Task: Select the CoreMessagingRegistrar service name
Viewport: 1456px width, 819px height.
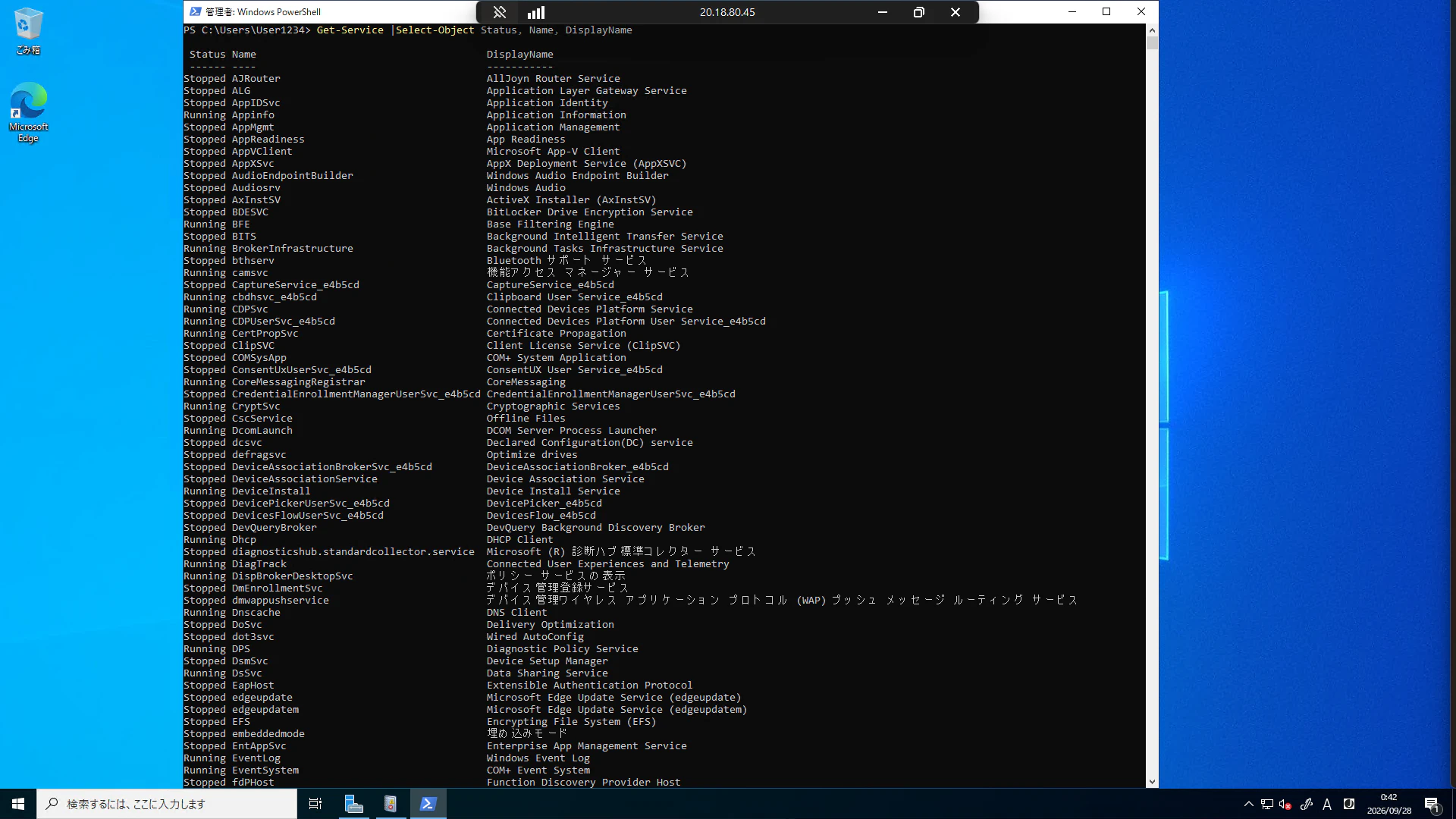Action: click(x=298, y=381)
